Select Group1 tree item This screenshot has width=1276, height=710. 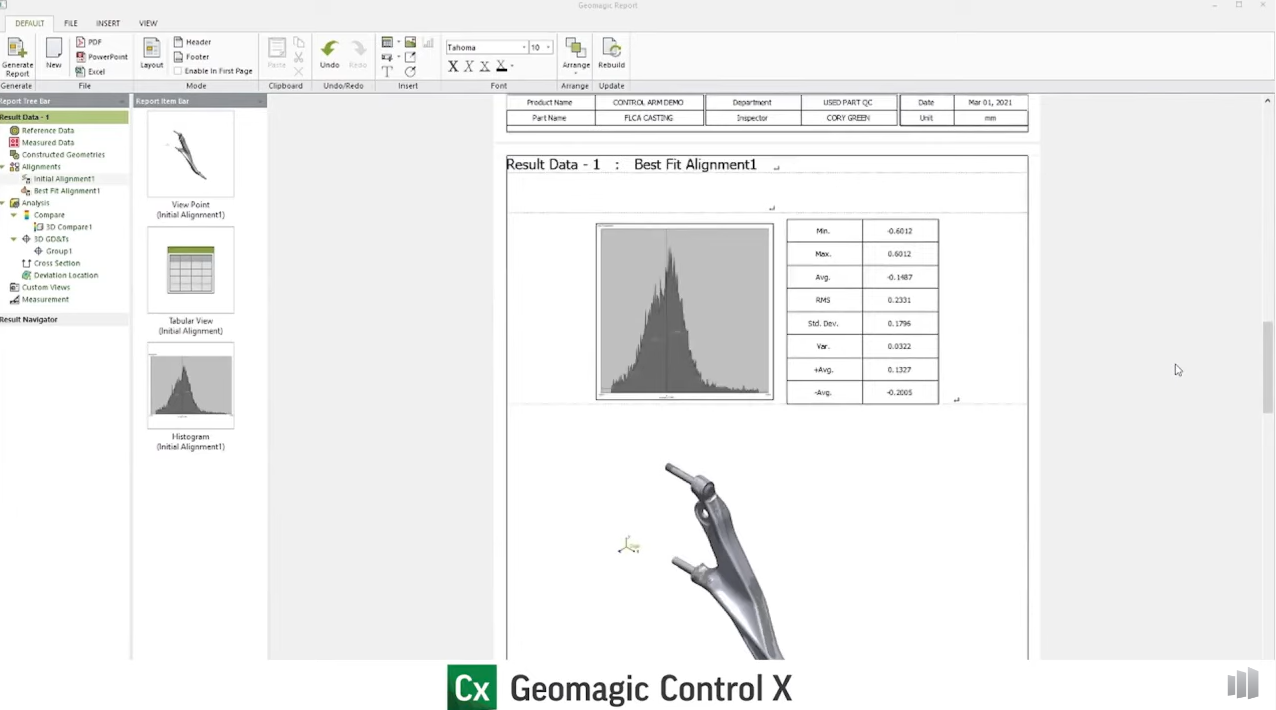(x=59, y=251)
